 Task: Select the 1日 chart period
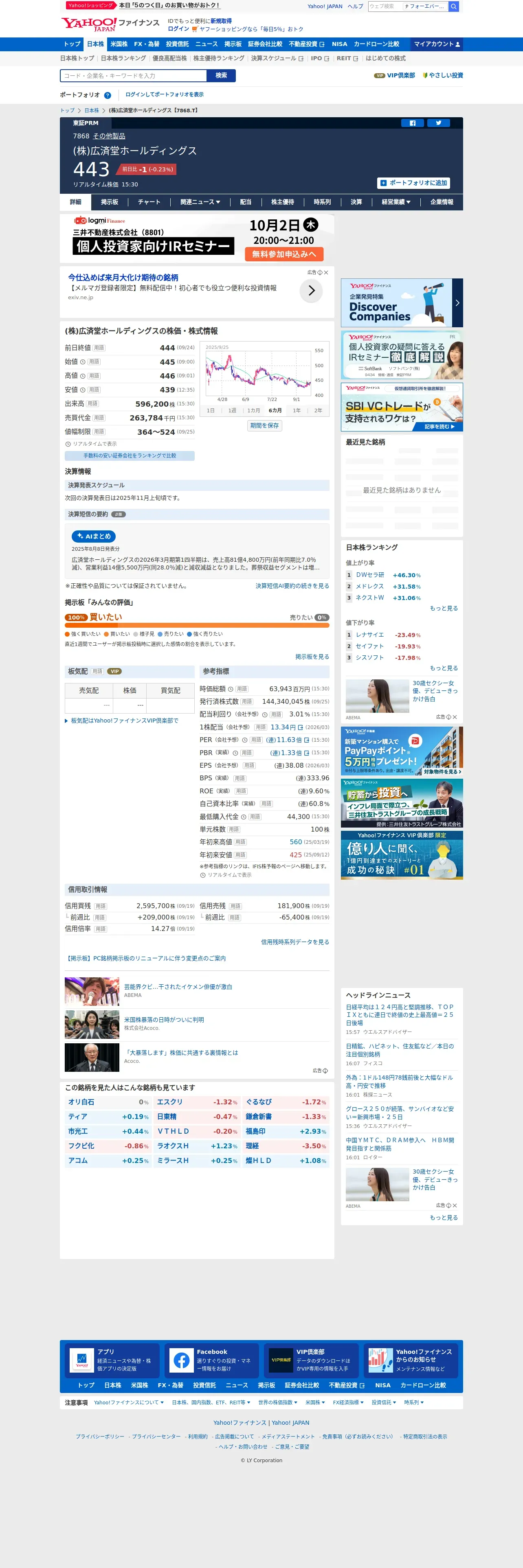[211, 411]
